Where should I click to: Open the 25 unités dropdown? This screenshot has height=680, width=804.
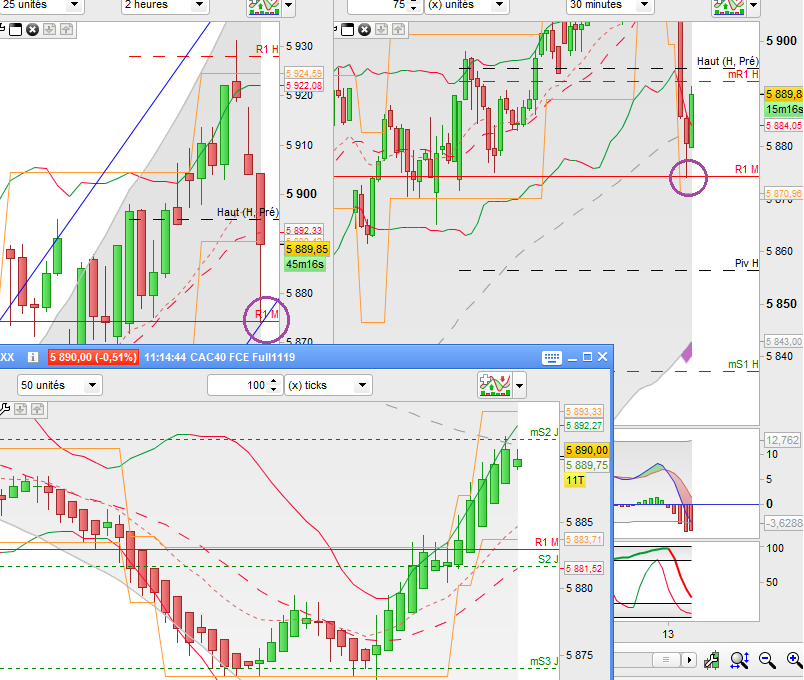[41, 5]
